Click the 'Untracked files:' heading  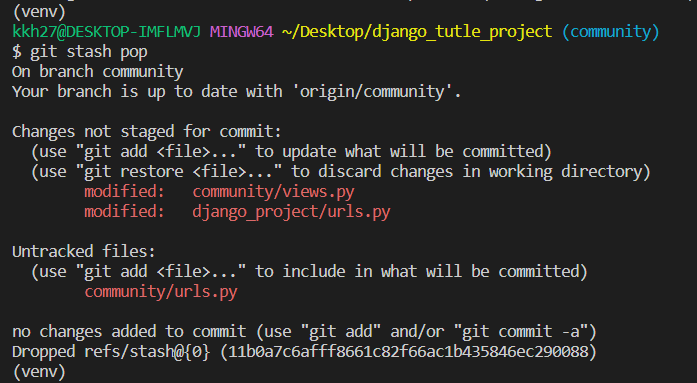tap(84, 252)
